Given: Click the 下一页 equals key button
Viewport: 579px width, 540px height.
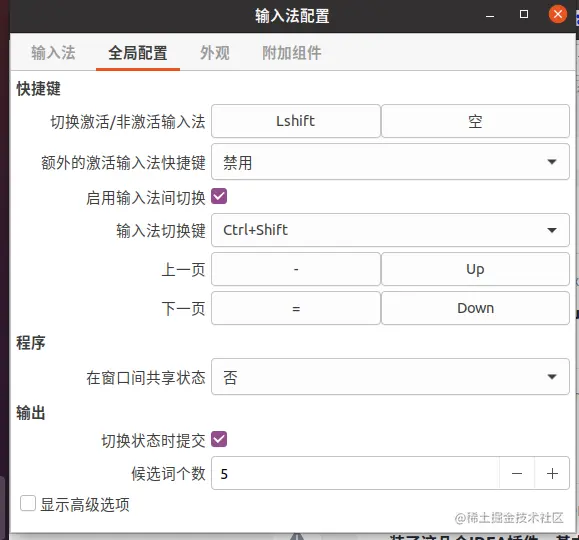Looking at the screenshot, I should [296, 308].
